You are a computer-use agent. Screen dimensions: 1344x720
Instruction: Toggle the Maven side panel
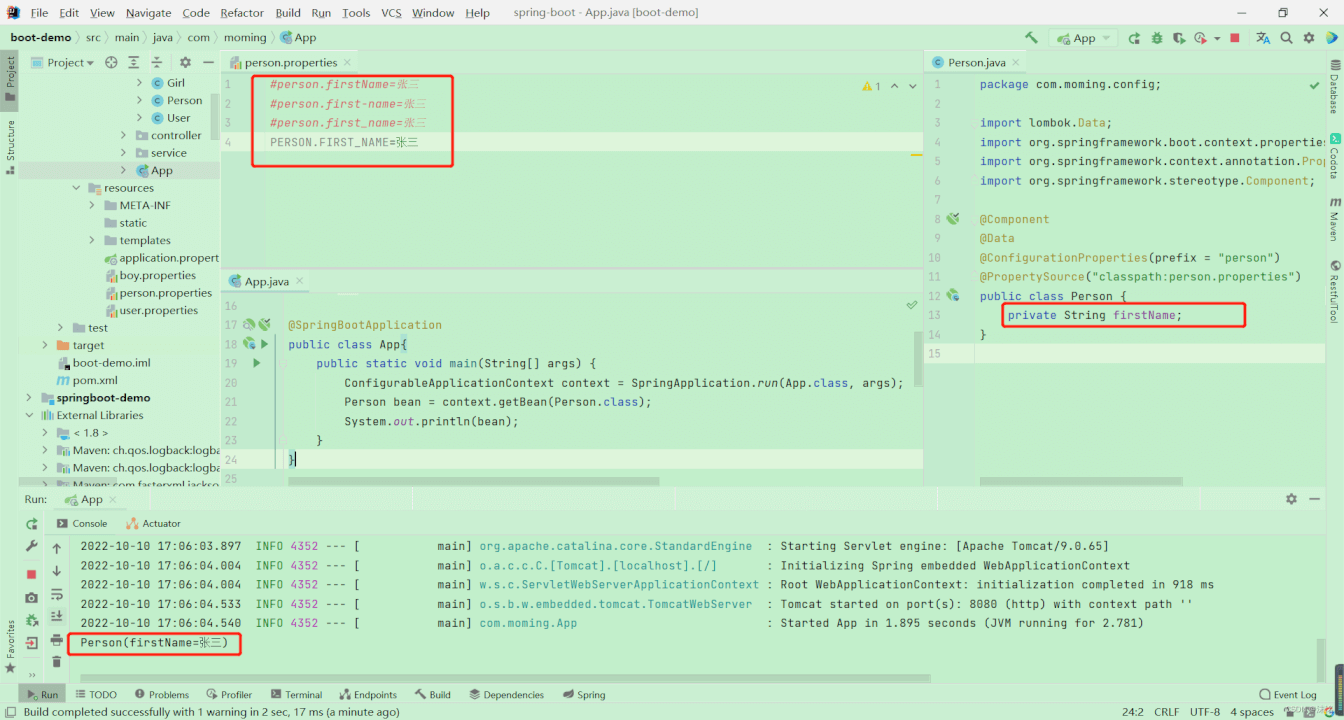(1334, 219)
